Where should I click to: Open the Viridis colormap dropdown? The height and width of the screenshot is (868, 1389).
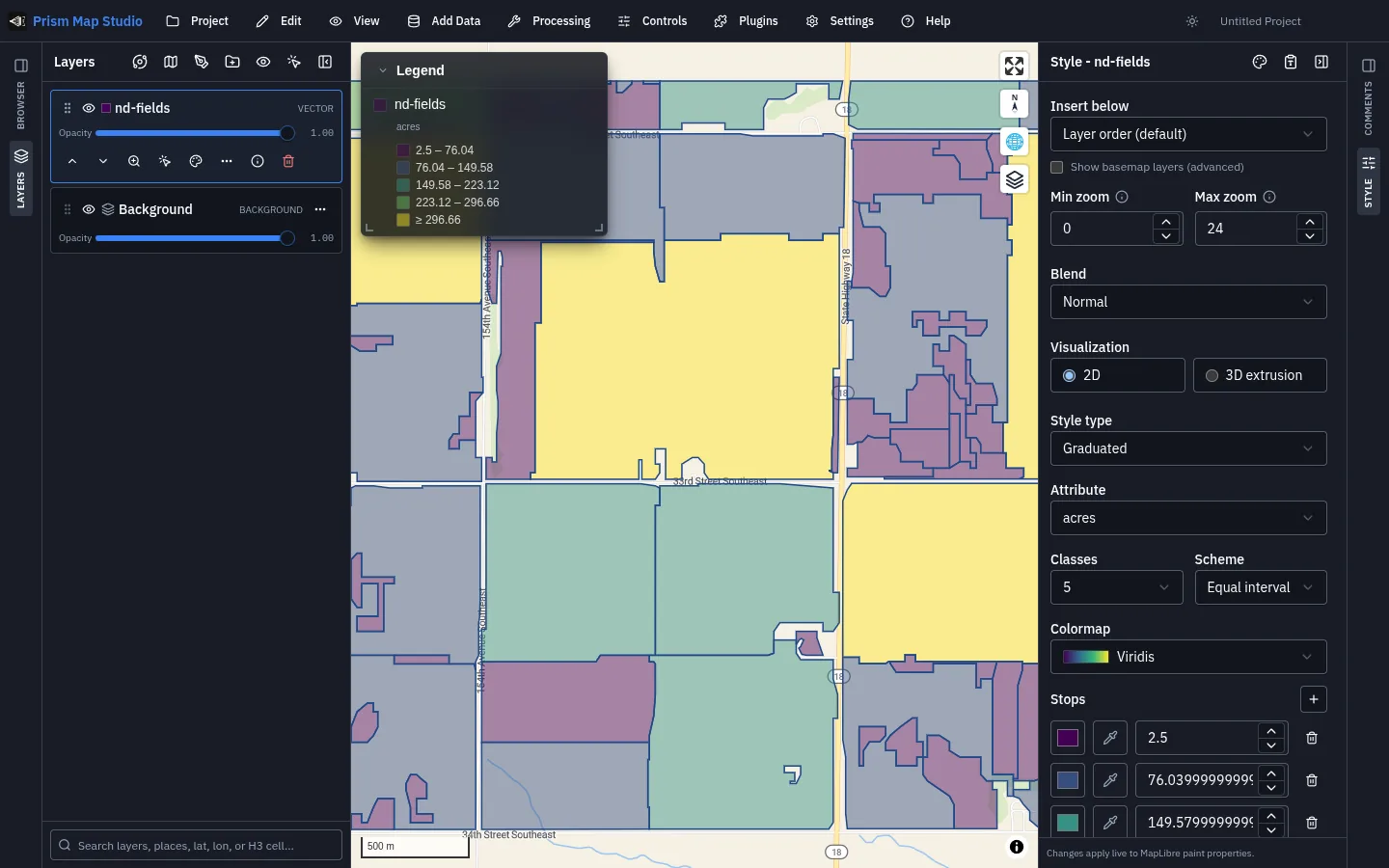pos(1188,657)
